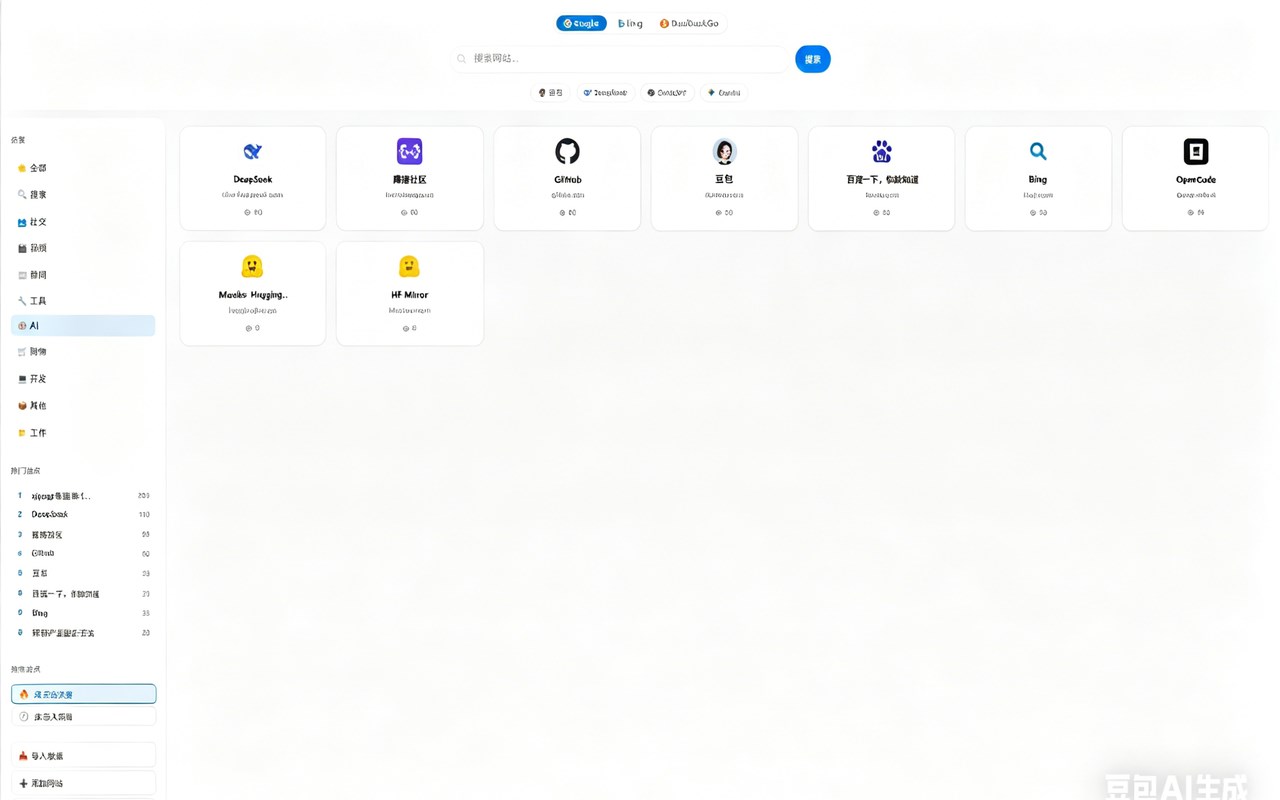This screenshot has width=1280, height=800.
Task: Focus the 搜索网站 search input field
Action: [x=619, y=59]
